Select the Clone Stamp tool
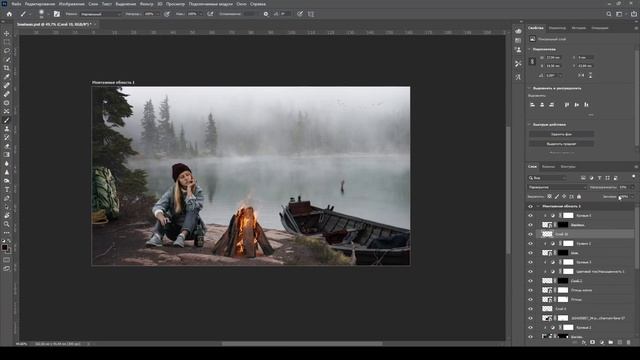Viewport: 640px width, 360px height. (x=7, y=129)
